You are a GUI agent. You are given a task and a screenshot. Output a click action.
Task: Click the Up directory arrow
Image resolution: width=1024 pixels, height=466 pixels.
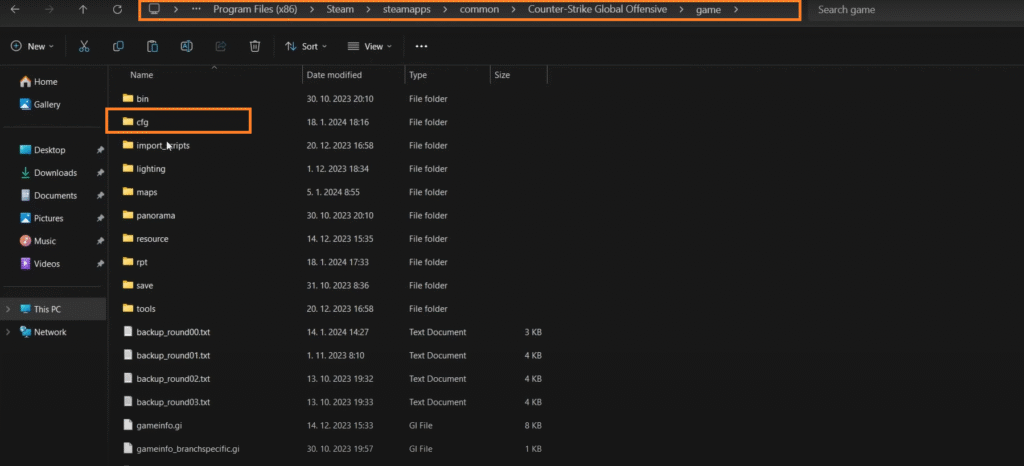[x=83, y=10]
